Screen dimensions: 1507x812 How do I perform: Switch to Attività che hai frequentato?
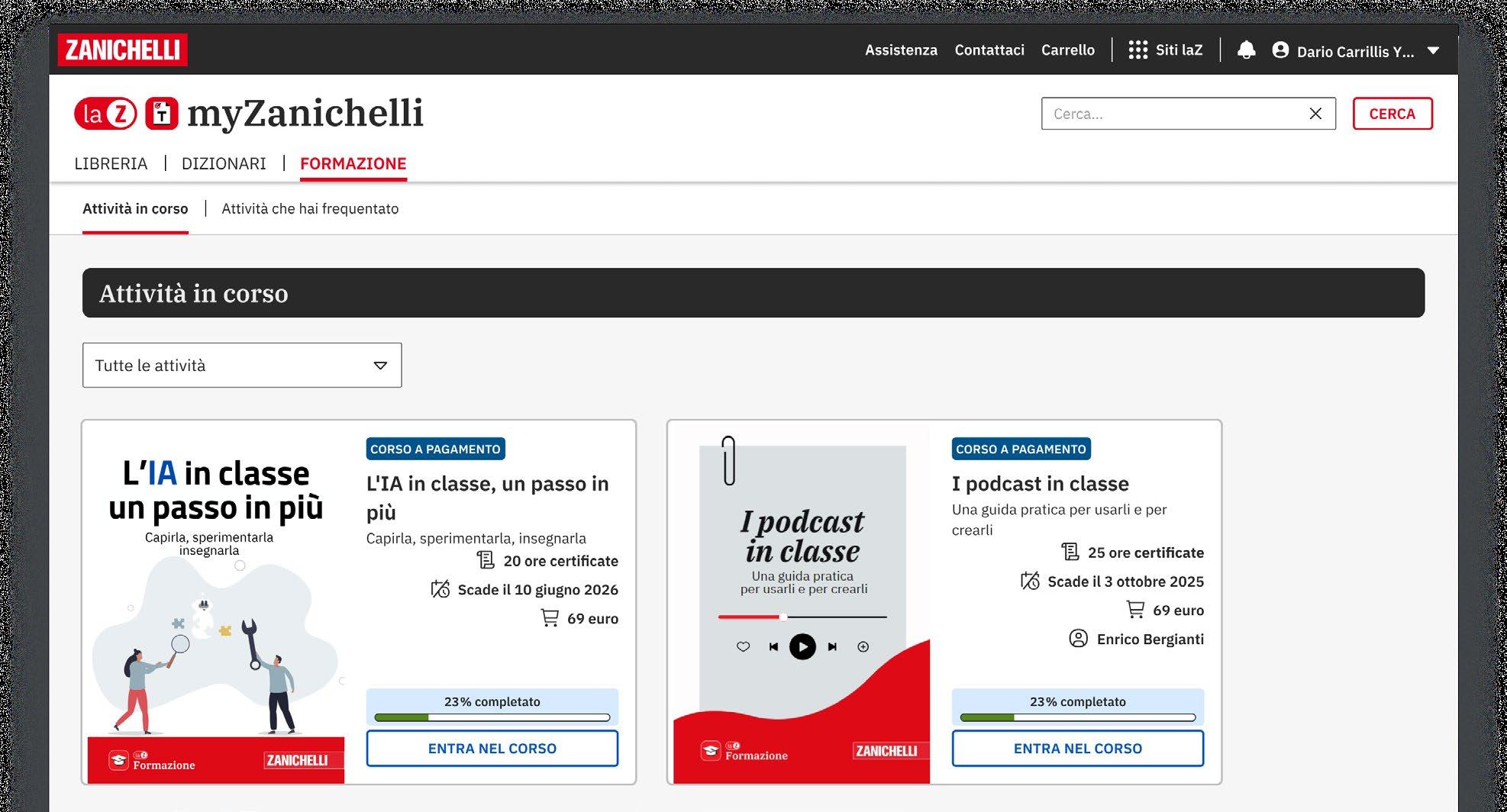click(x=310, y=208)
